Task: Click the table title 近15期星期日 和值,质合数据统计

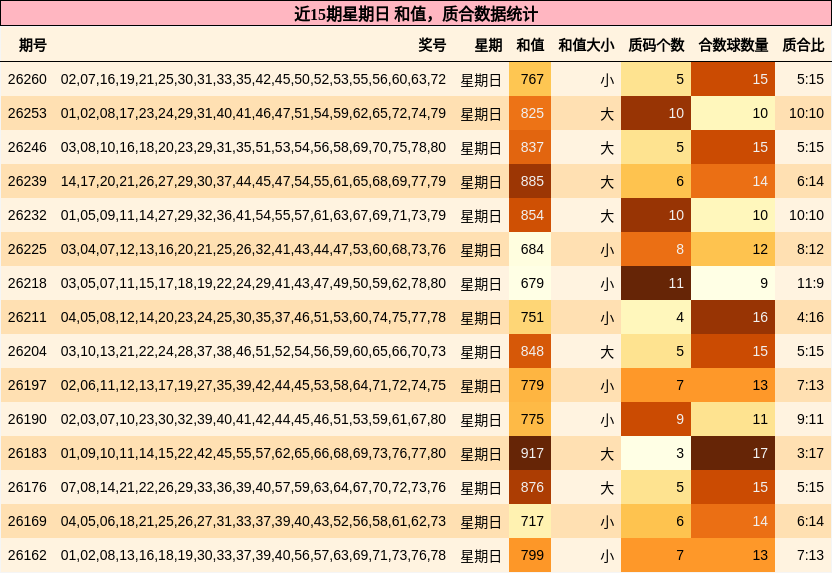Action: tap(416, 14)
